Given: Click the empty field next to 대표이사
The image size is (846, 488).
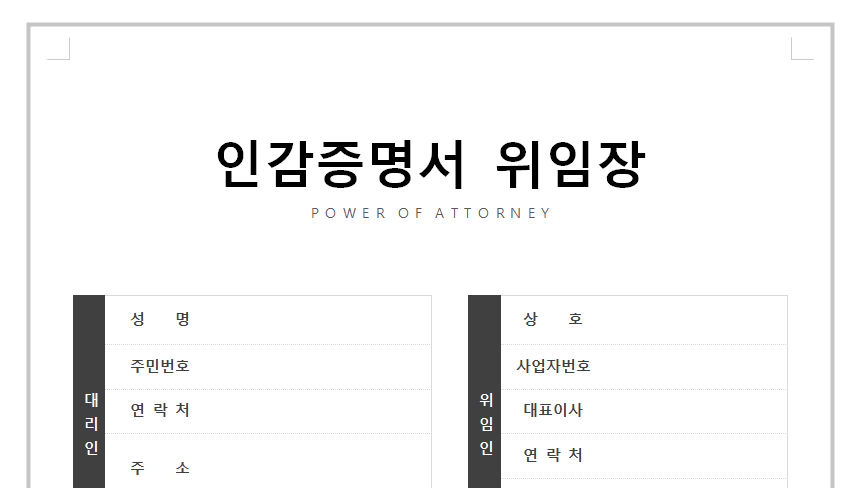Looking at the screenshot, I should point(691,411).
